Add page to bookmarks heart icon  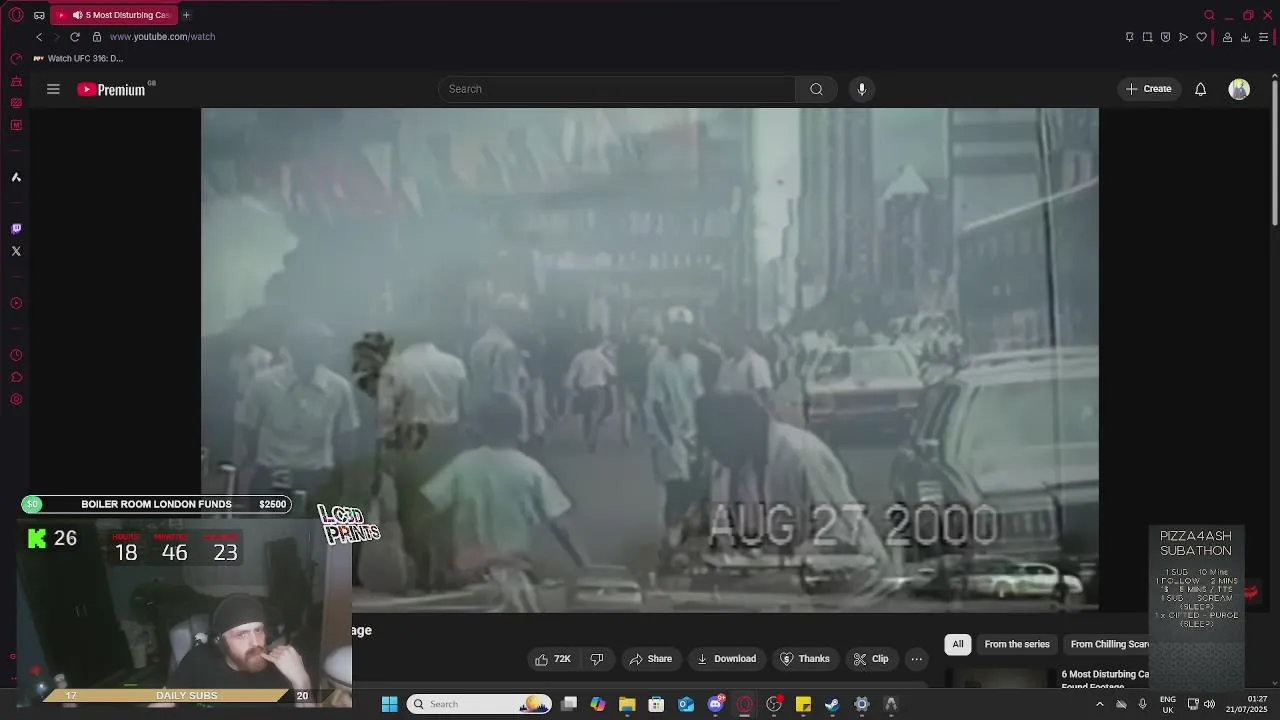(1202, 37)
